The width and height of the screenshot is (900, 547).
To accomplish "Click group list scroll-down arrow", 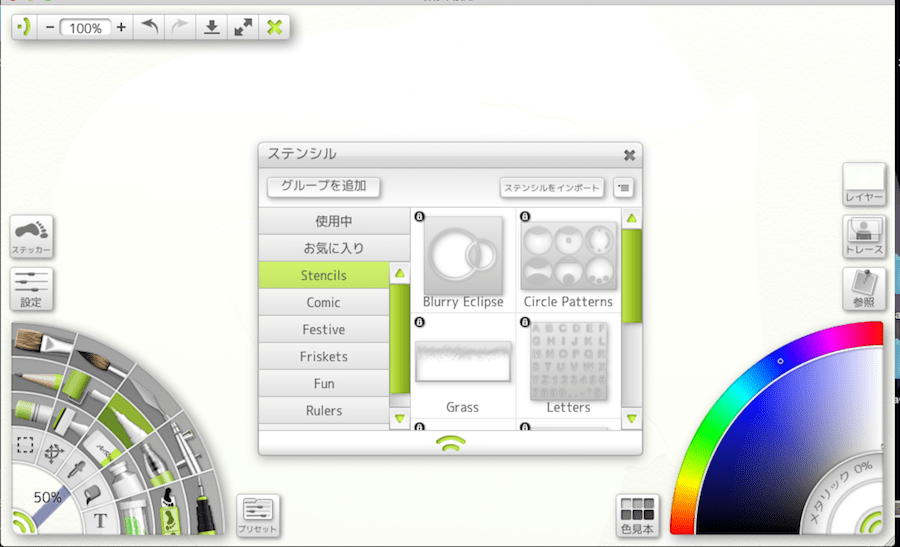I will 399,418.
